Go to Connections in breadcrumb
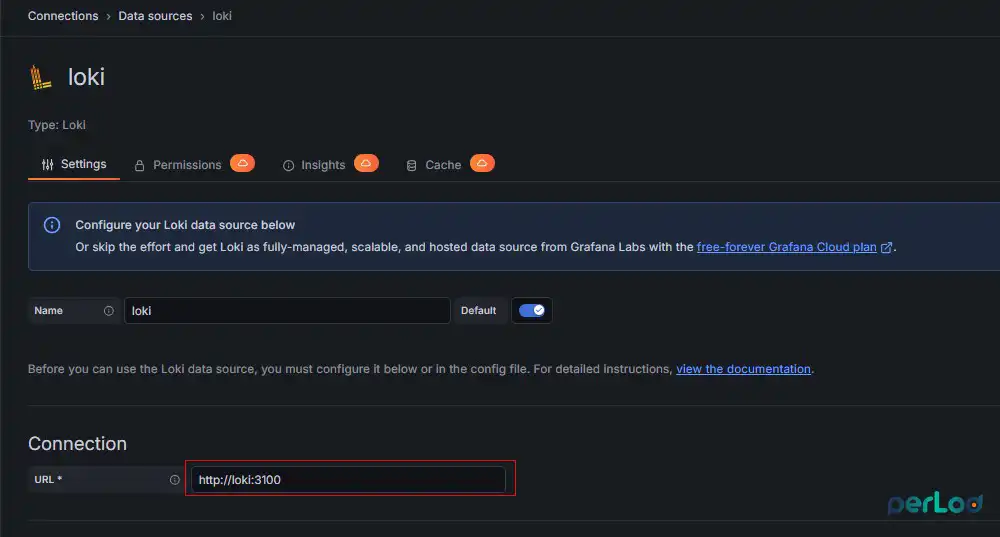The image size is (1000, 537). 63,16
